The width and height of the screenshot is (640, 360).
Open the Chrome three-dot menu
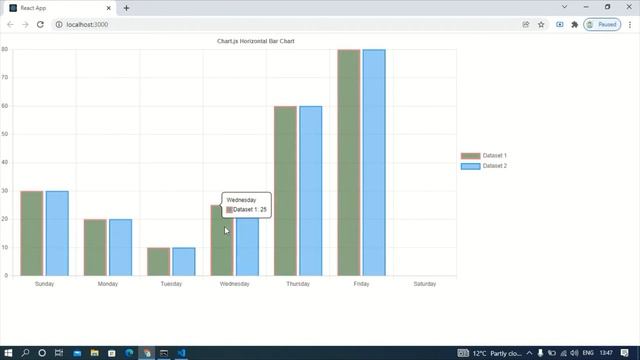tap(630, 24)
